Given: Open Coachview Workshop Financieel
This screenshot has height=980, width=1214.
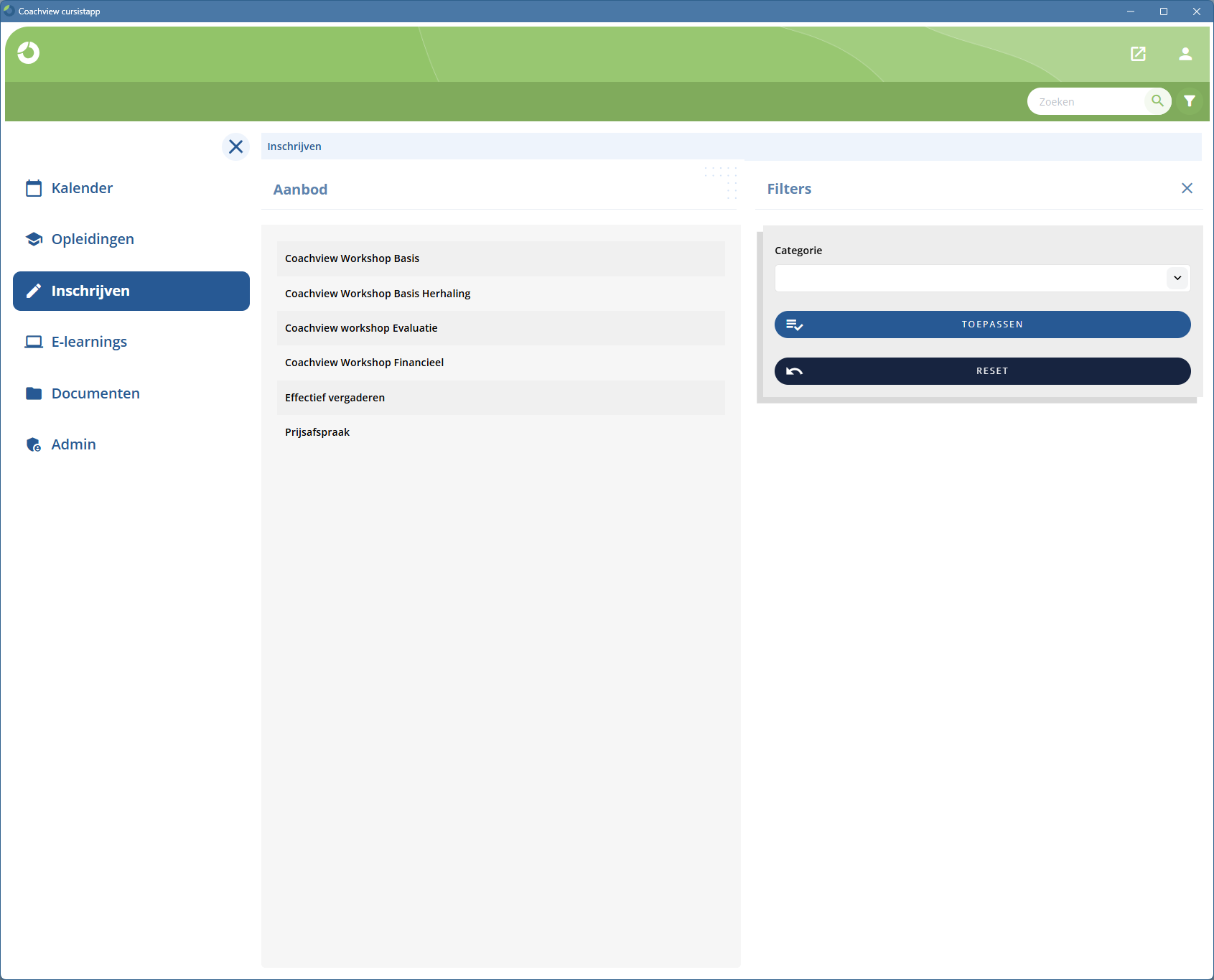Looking at the screenshot, I should (x=501, y=363).
